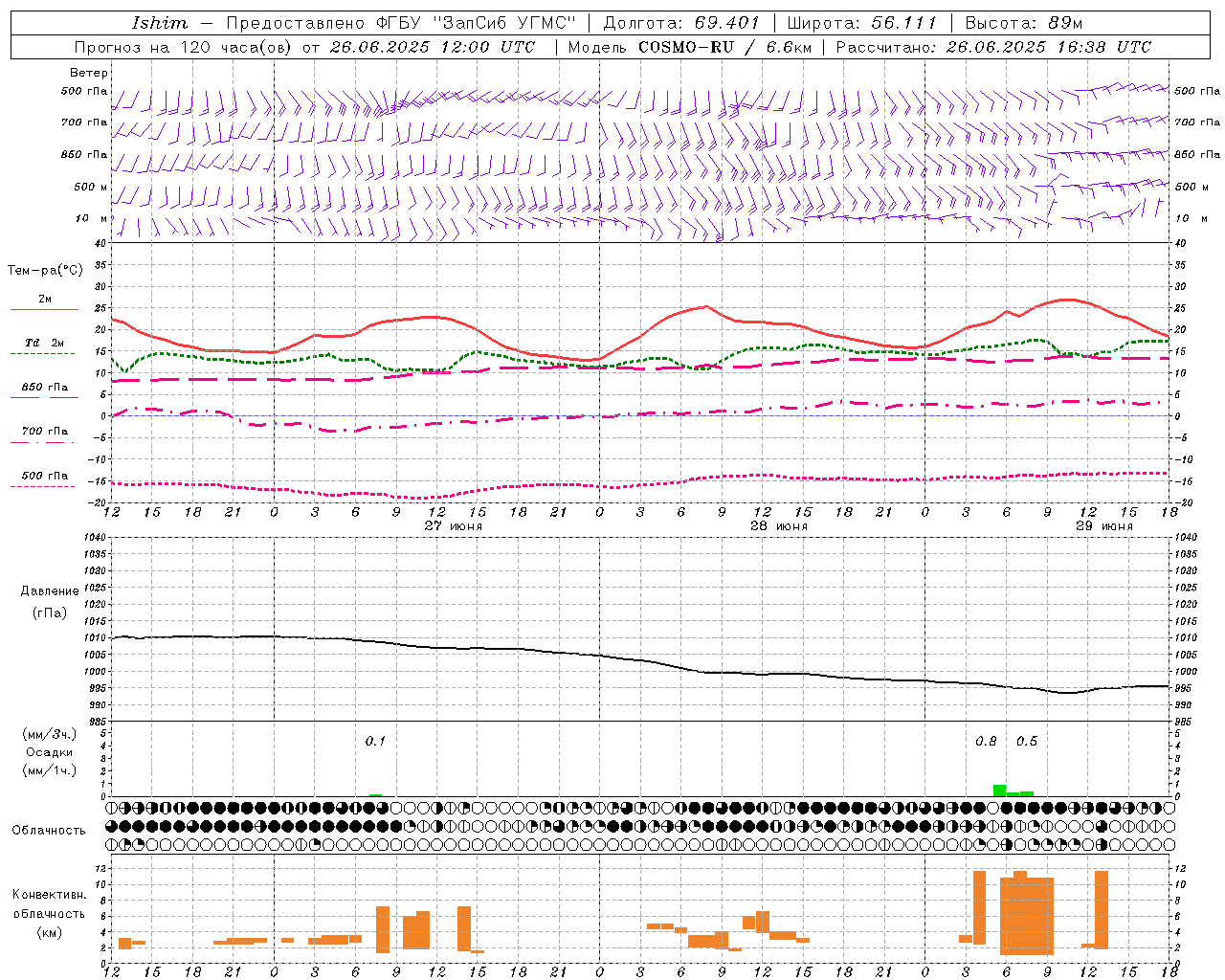Select the 'Широта: 56.111' latitude value
1225x980 pixels.
coord(862,23)
